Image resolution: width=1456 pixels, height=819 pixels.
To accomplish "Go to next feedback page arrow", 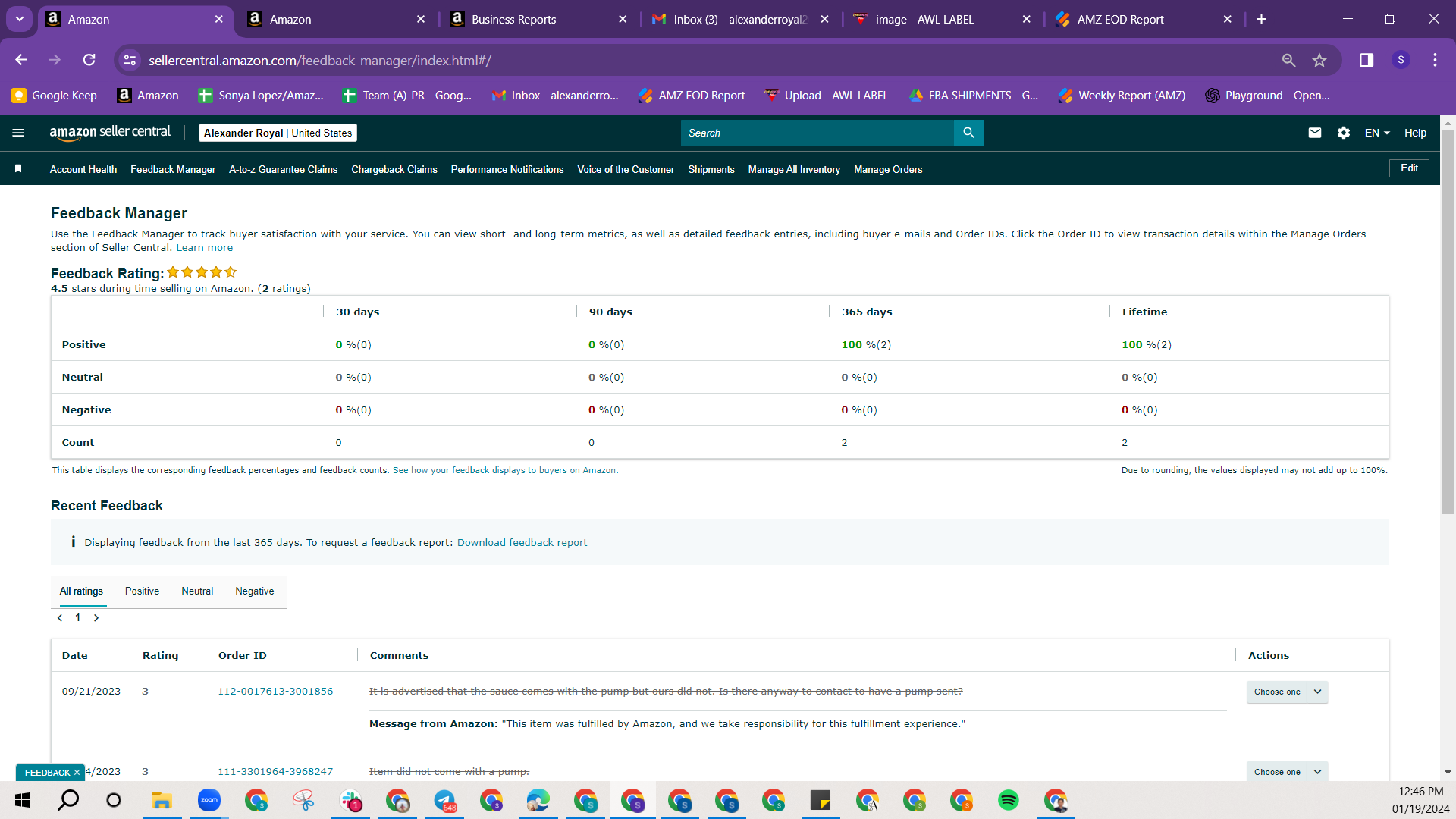I will [96, 618].
